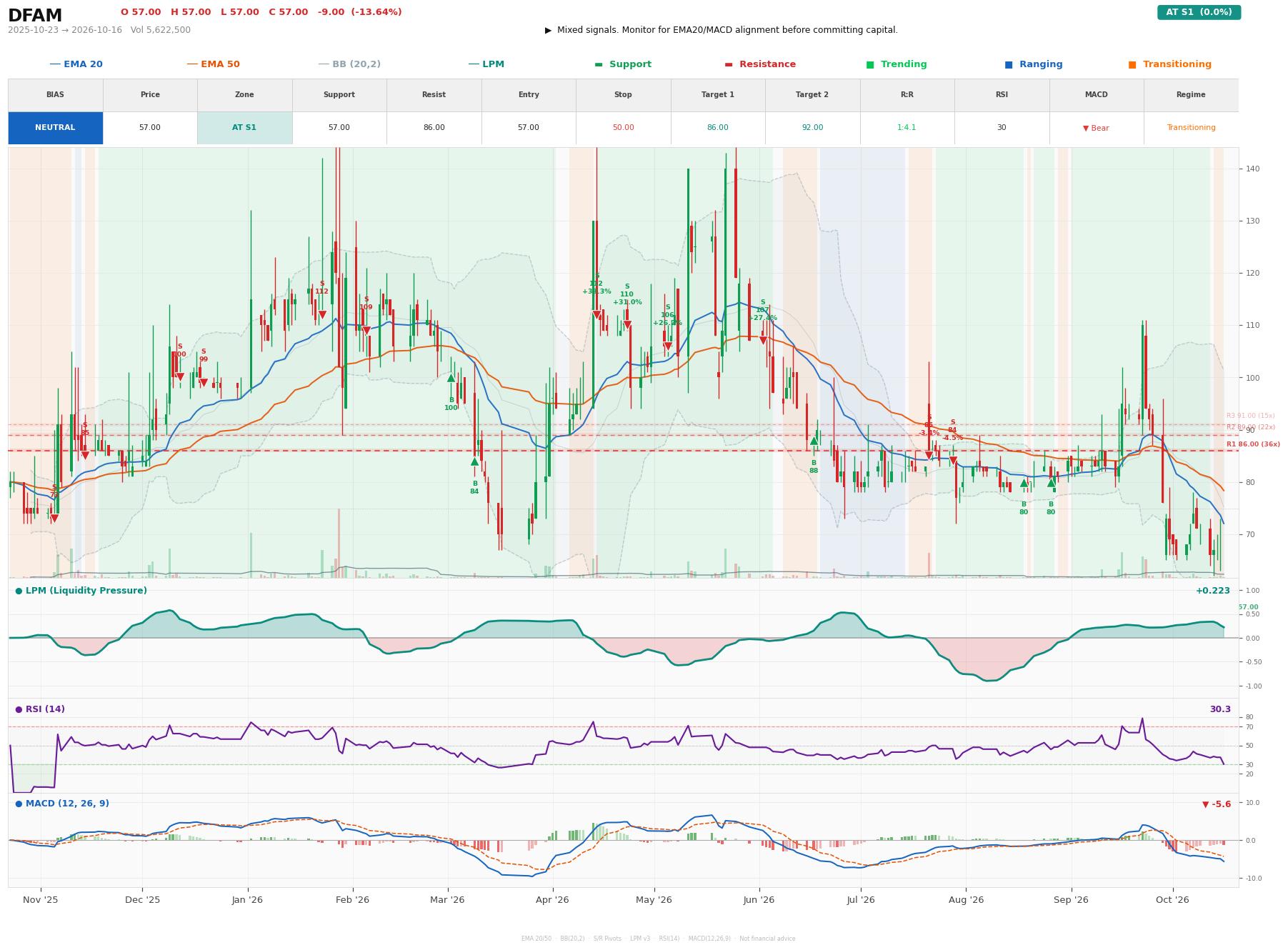Toggle the Support legend entry

pyautogui.click(x=623, y=64)
